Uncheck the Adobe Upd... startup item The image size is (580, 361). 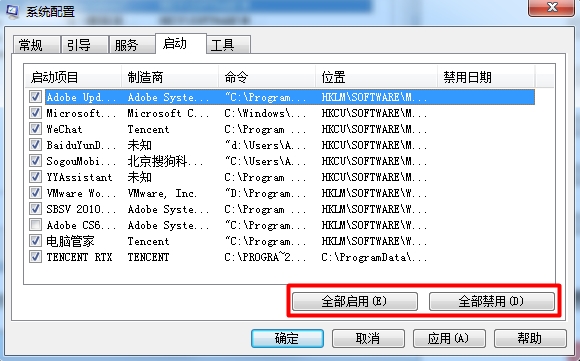pos(35,97)
